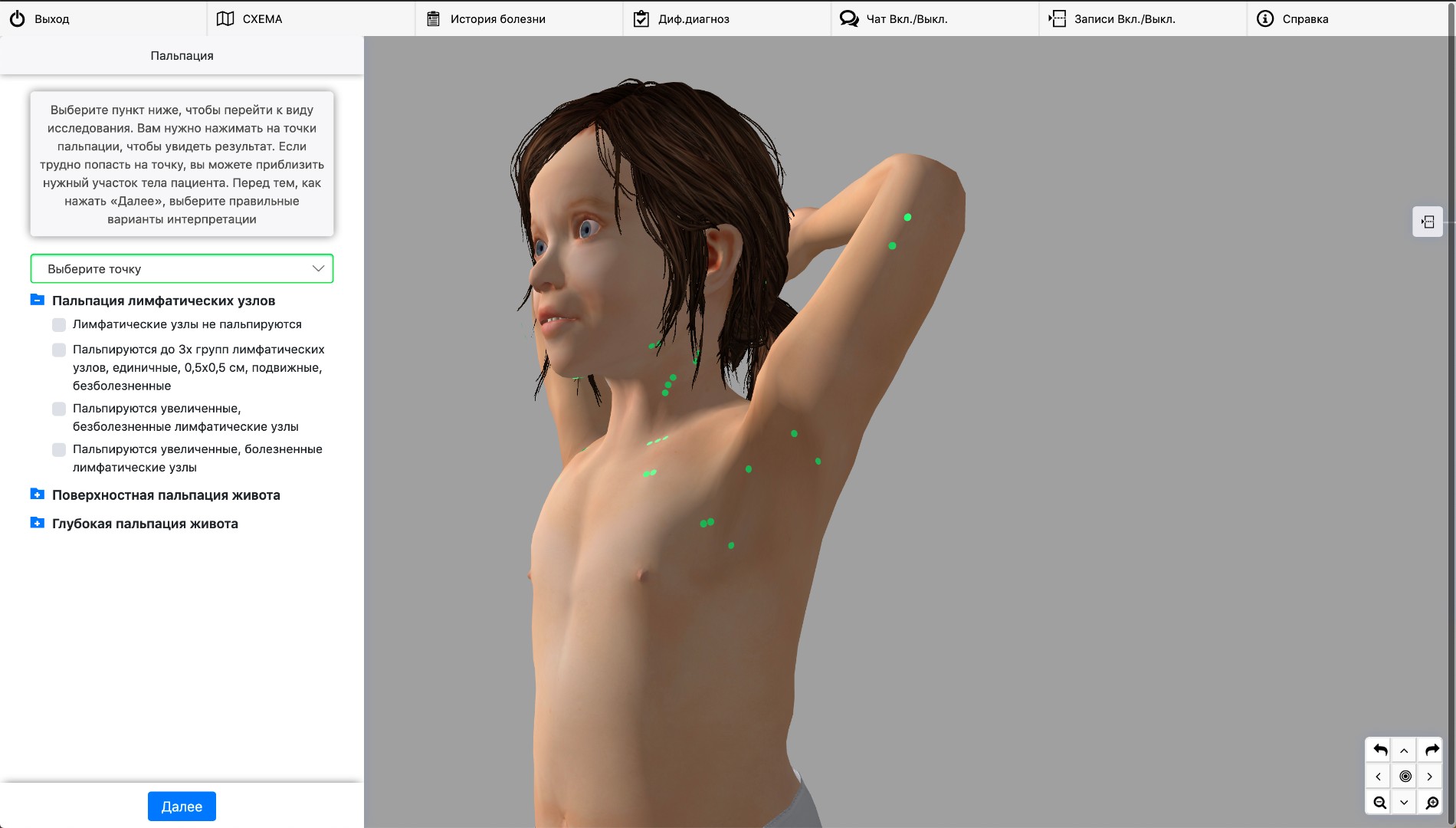Reset the view with the center target icon
Viewport: 1456px width, 828px height.
tap(1405, 777)
